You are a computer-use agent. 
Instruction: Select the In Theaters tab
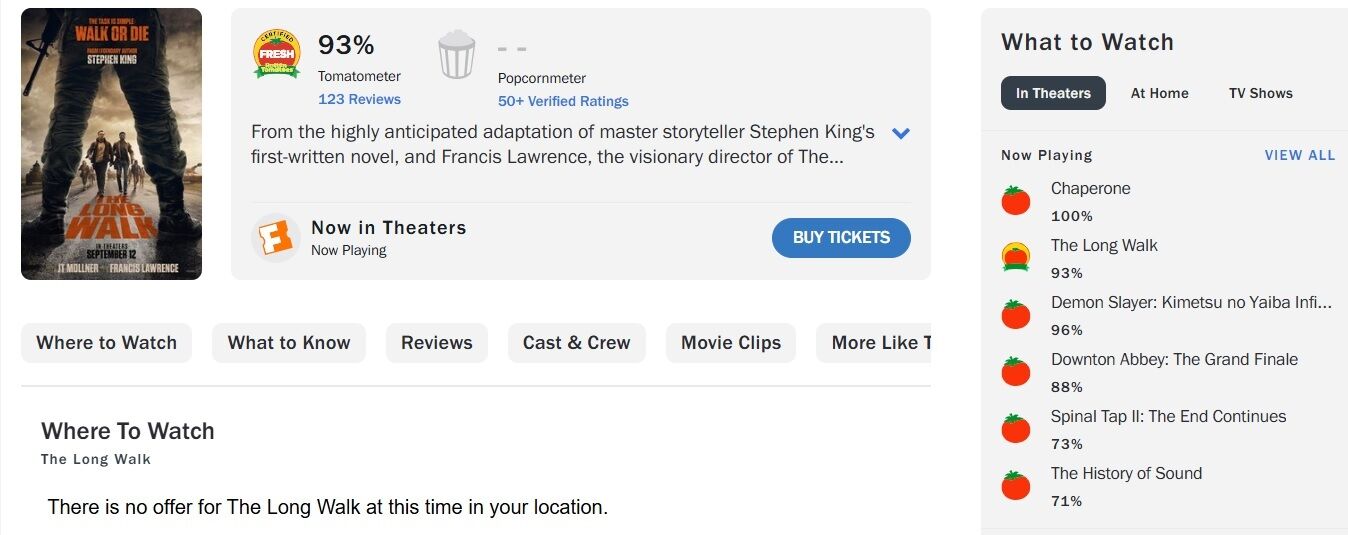(1053, 93)
